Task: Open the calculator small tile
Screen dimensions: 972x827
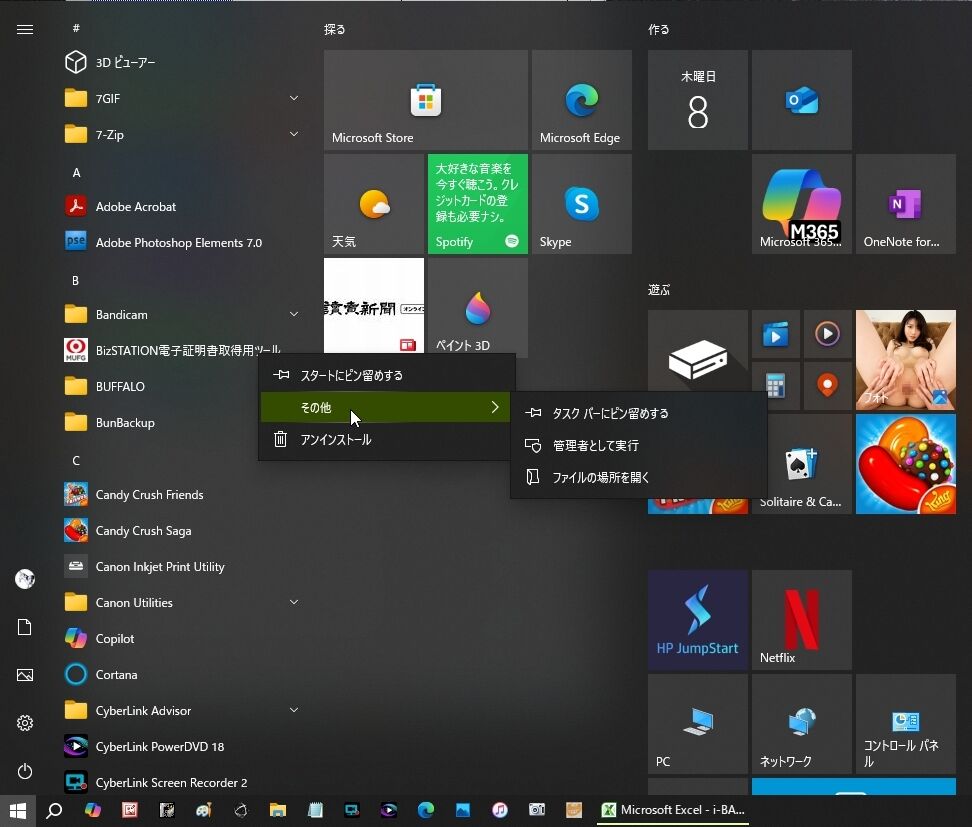Action: tap(775, 386)
